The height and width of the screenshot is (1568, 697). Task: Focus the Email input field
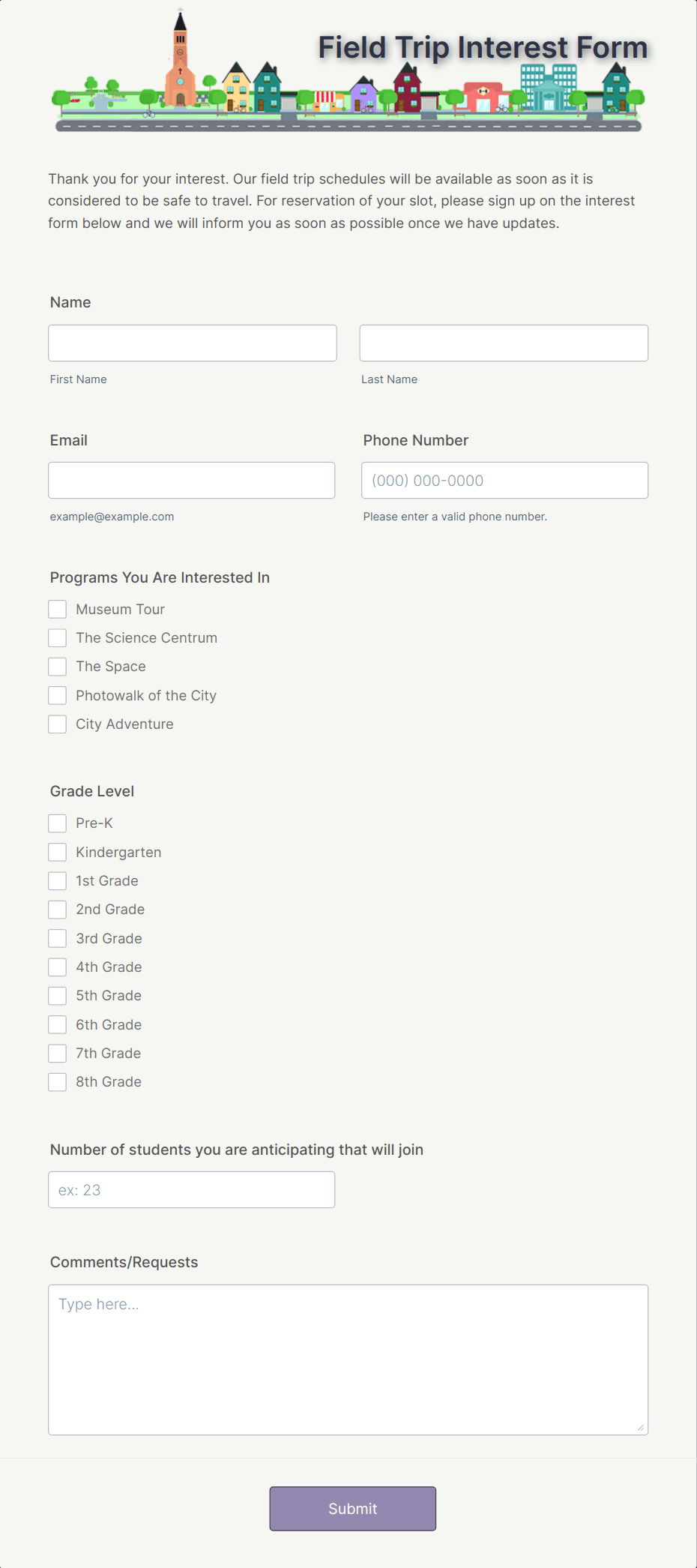click(191, 480)
